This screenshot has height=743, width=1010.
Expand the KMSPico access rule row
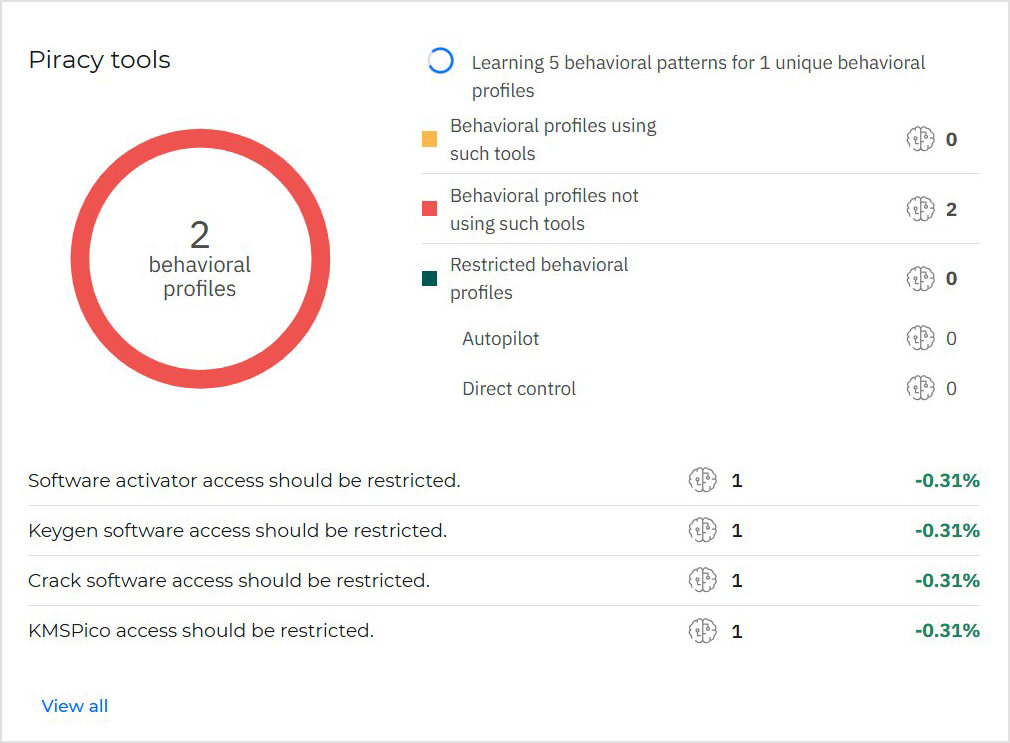[x=199, y=631]
